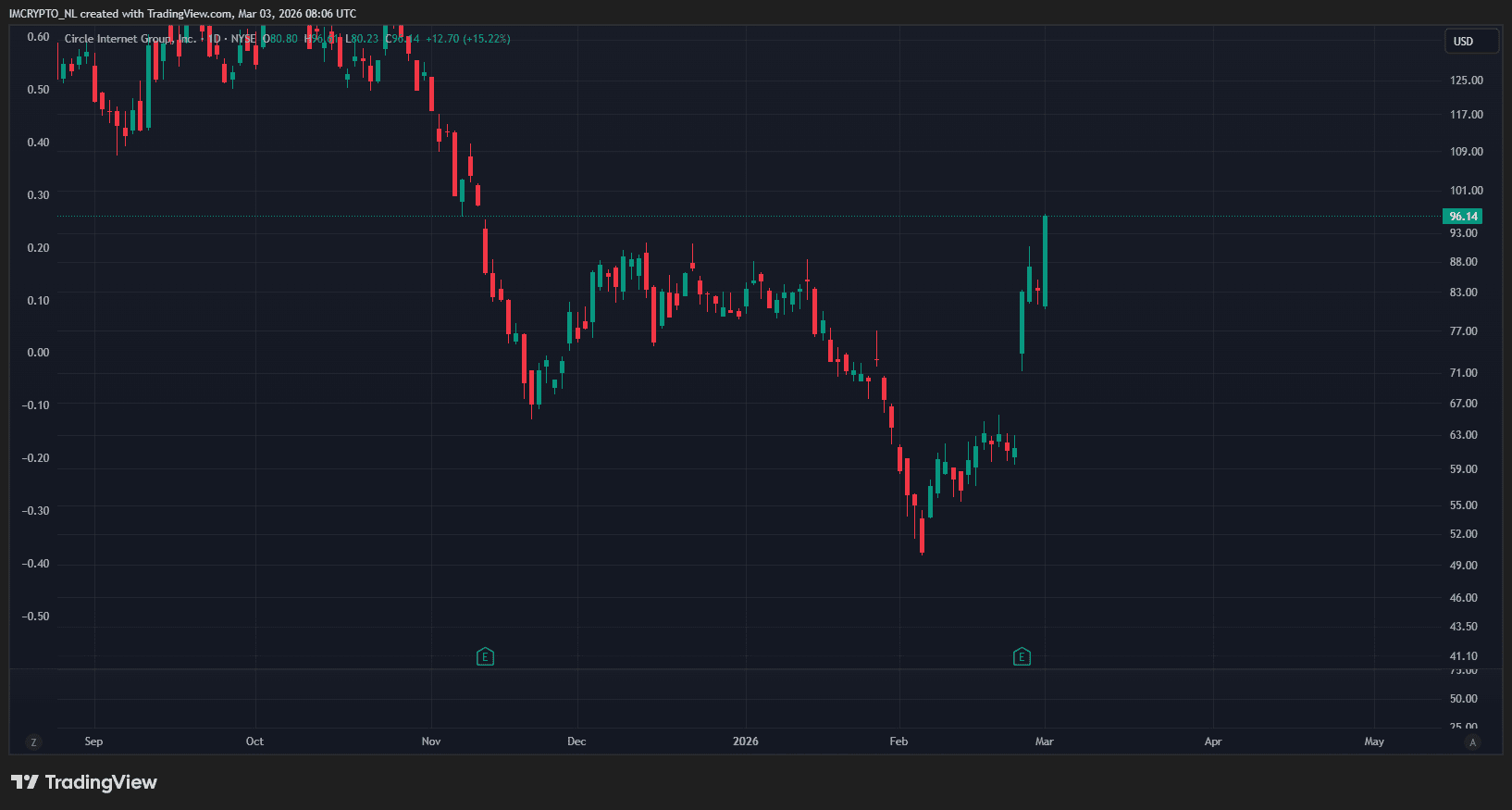Click the Nov label on time axis
This screenshot has width=1512, height=810.
coord(431,741)
